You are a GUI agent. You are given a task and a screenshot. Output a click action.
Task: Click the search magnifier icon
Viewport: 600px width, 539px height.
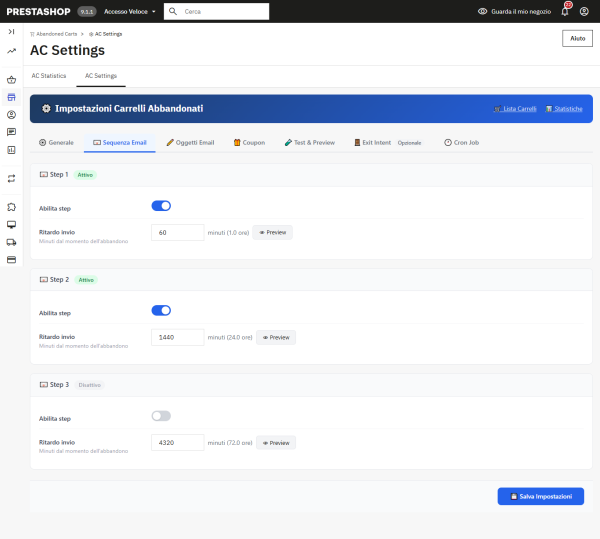[173, 11]
